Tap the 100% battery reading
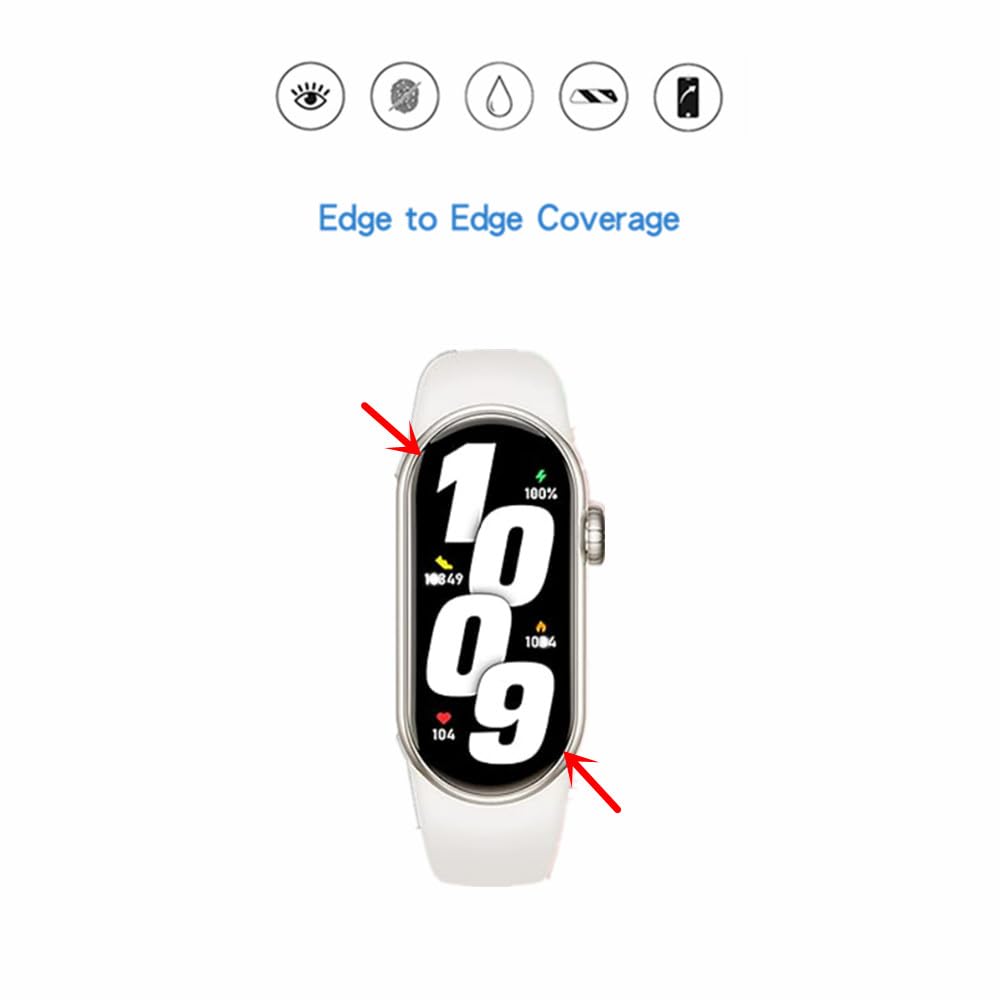 (x=541, y=494)
